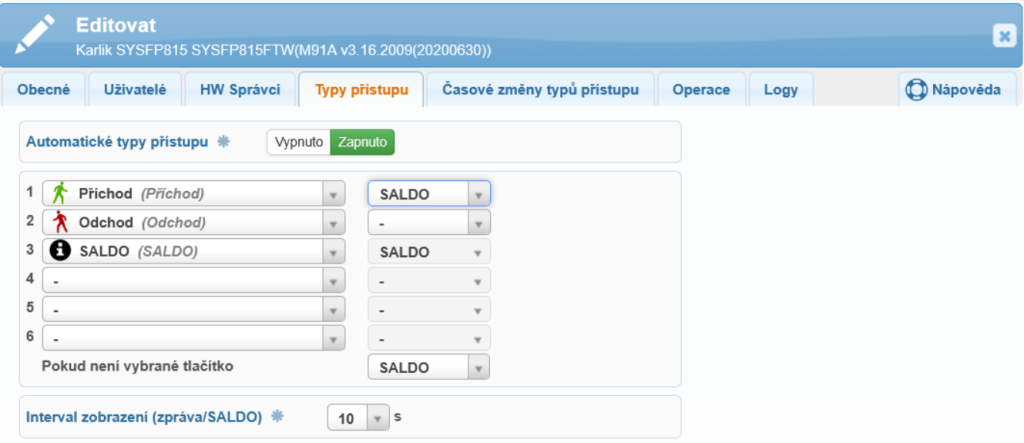The width and height of the screenshot is (1024, 443).
Task: Click the red walking Odchod icon
Action: (60, 222)
